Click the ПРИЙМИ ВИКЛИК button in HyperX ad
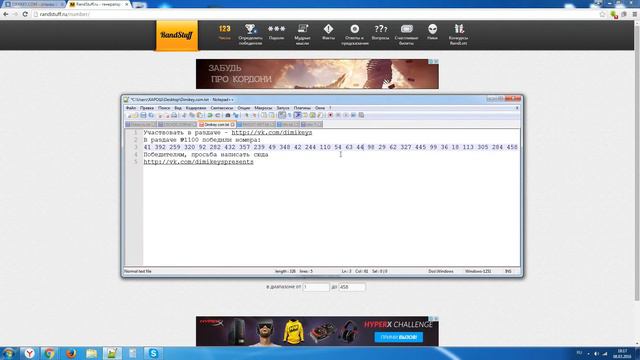Screen dimensions: 640x360 tap(399, 337)
